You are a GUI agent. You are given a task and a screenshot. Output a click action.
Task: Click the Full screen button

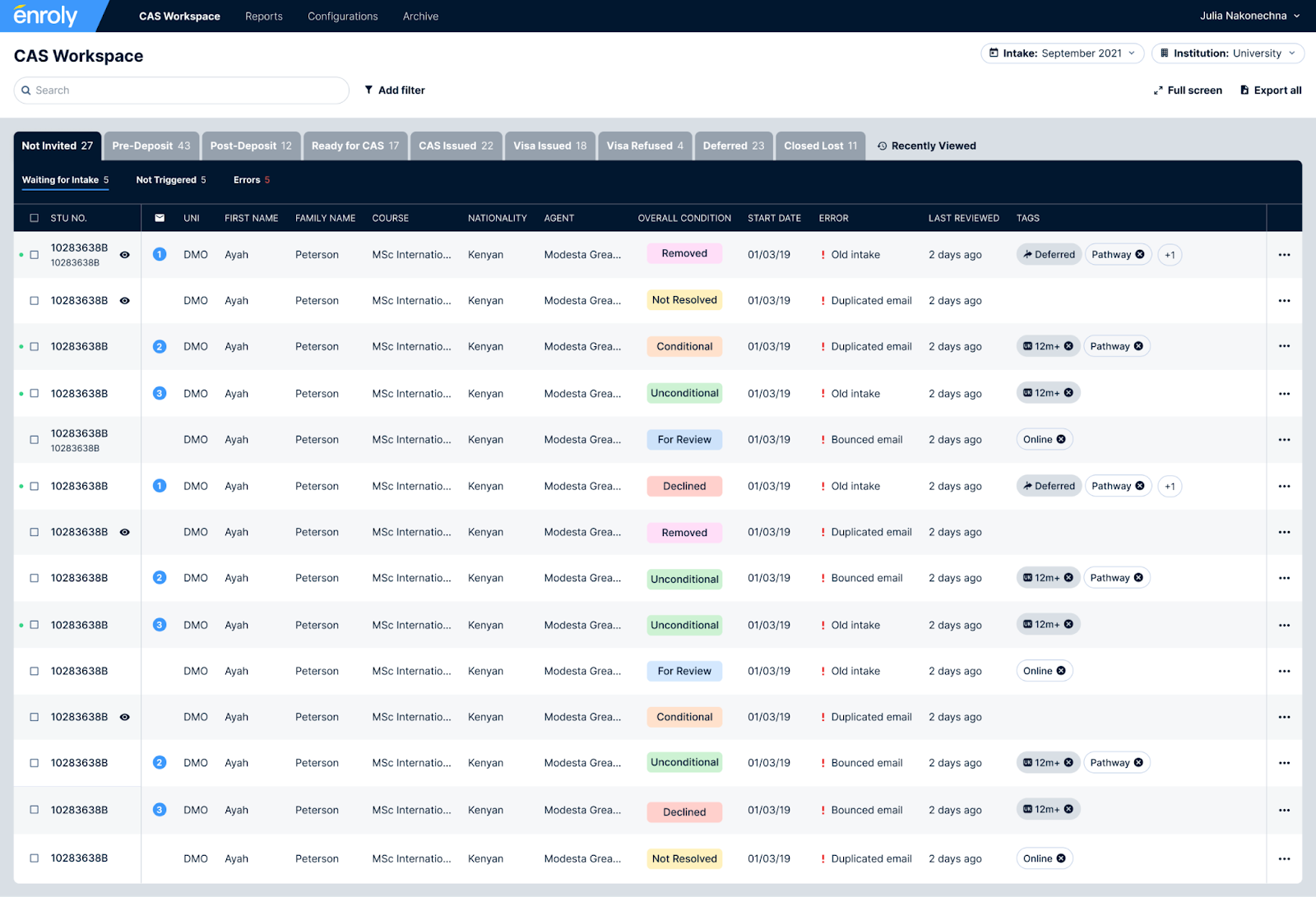[1188, 90]
